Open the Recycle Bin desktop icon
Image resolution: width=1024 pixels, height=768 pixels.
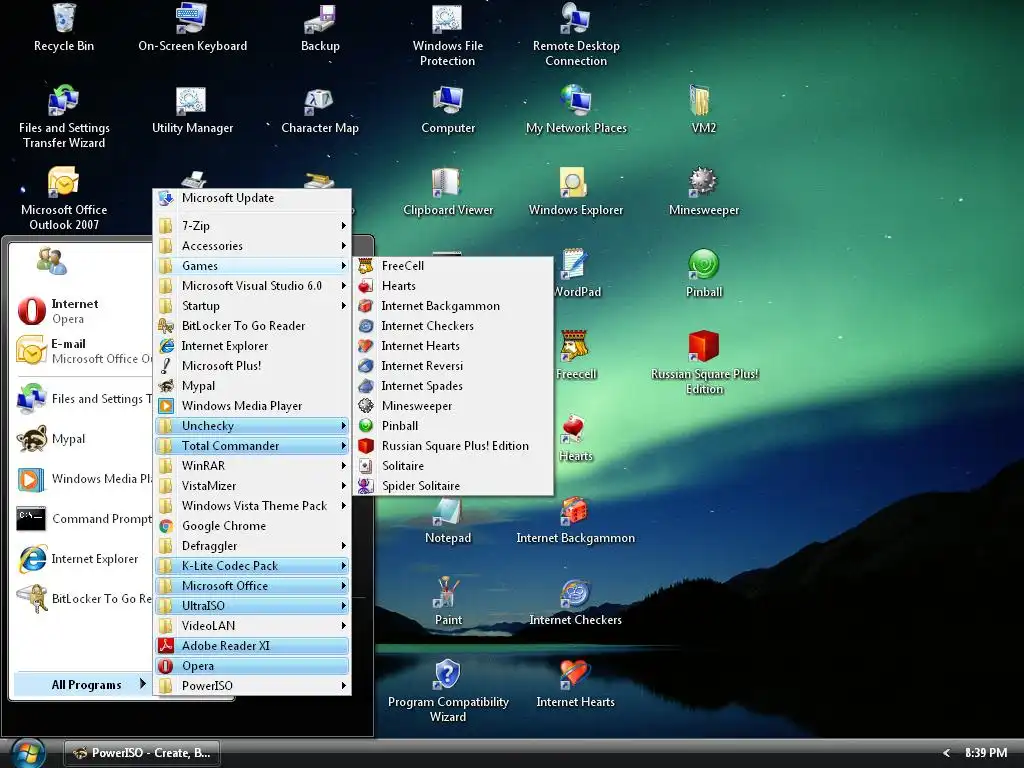pos(64,26)
